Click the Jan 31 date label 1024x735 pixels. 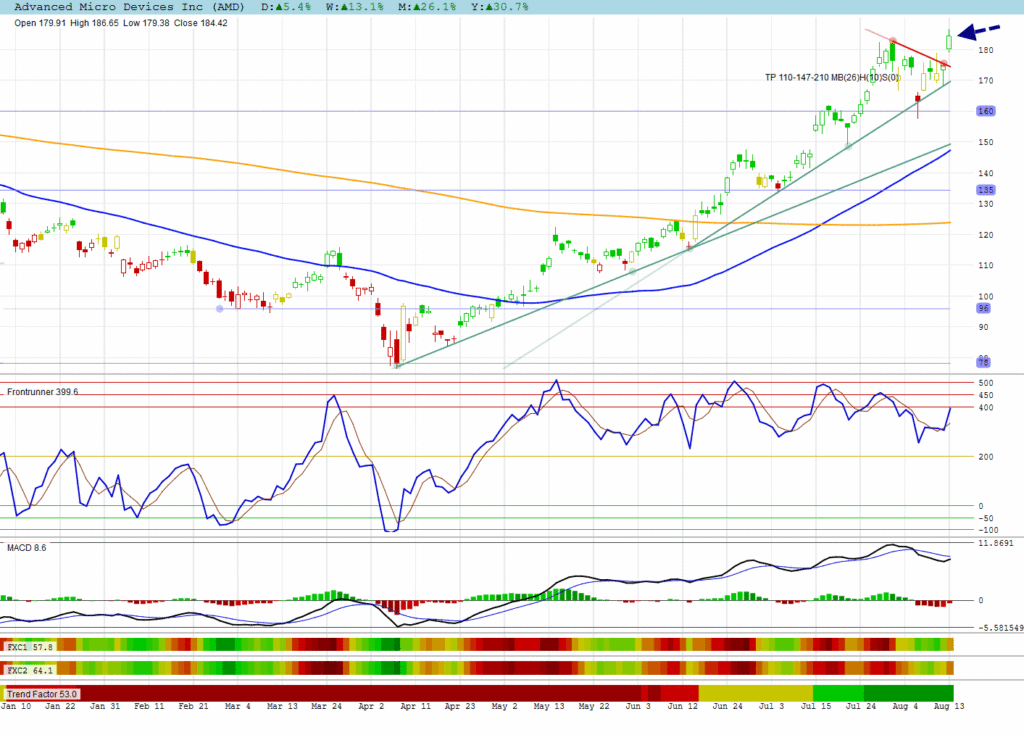105,706
